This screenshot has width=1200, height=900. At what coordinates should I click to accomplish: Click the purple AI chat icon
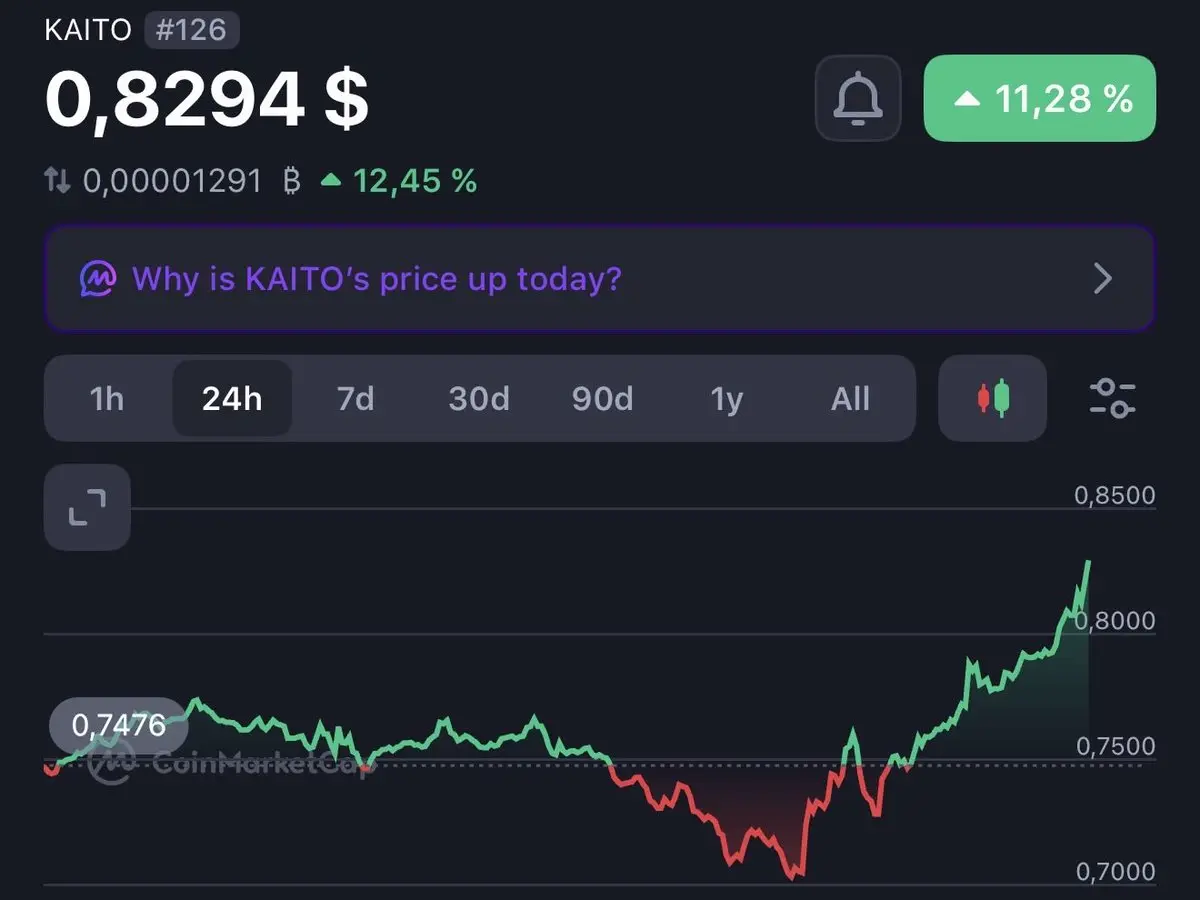[x=99, y=278]
